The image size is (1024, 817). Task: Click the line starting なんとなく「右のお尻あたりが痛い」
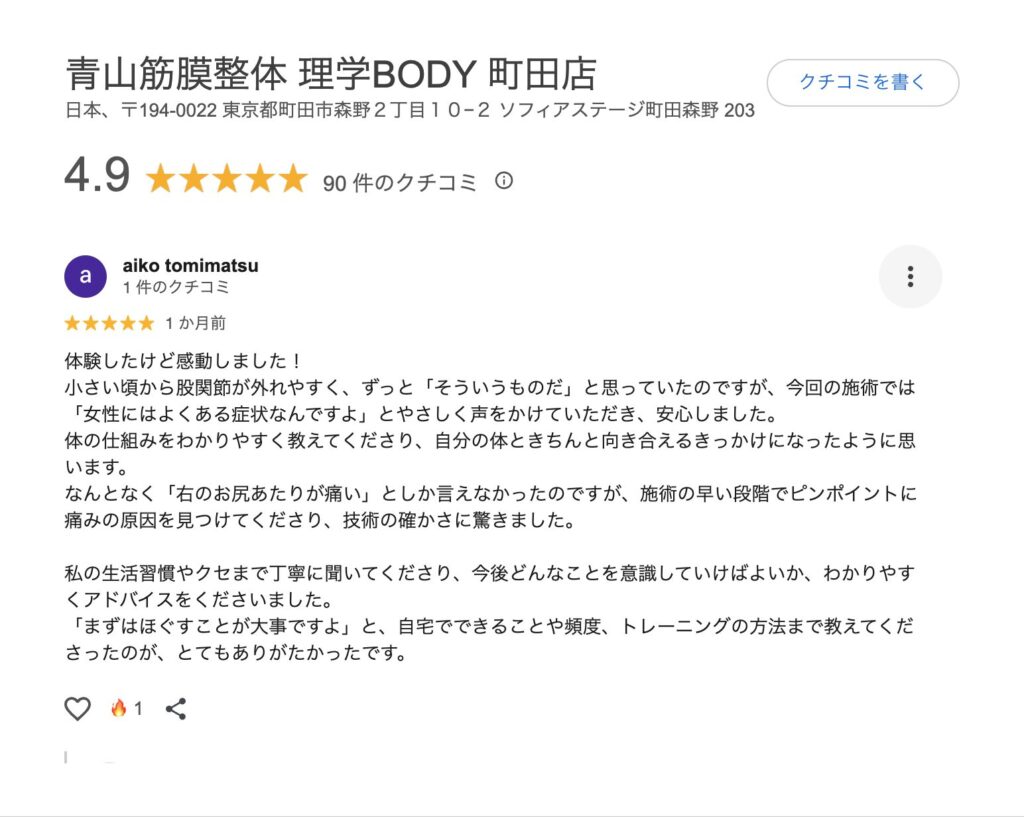[490, 494]
